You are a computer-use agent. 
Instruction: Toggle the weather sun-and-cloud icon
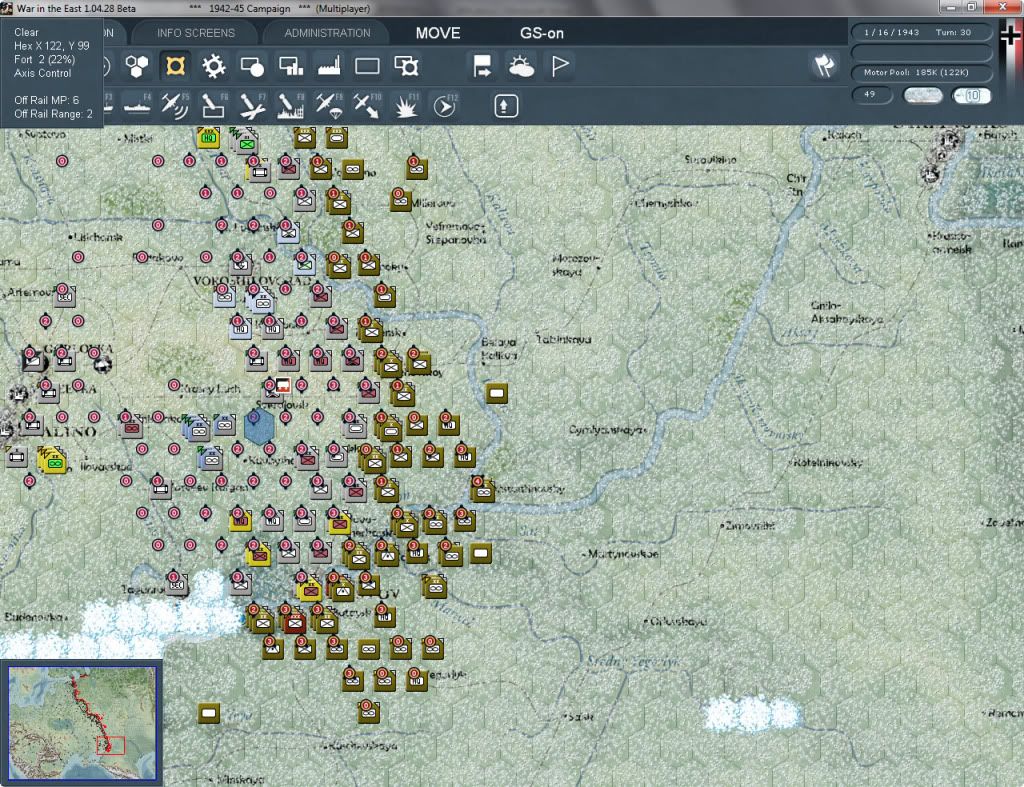(x=521, y=66)
